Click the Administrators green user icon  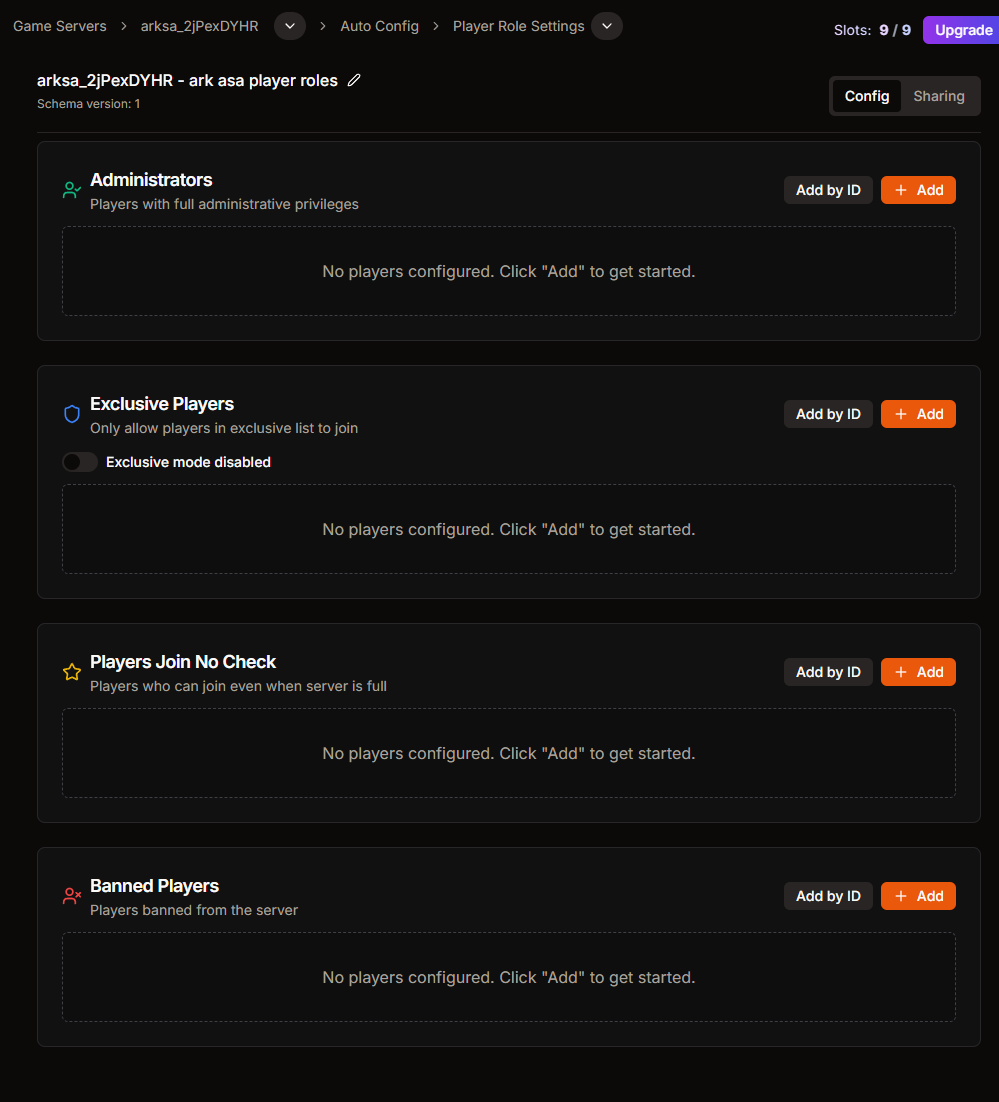72,190
